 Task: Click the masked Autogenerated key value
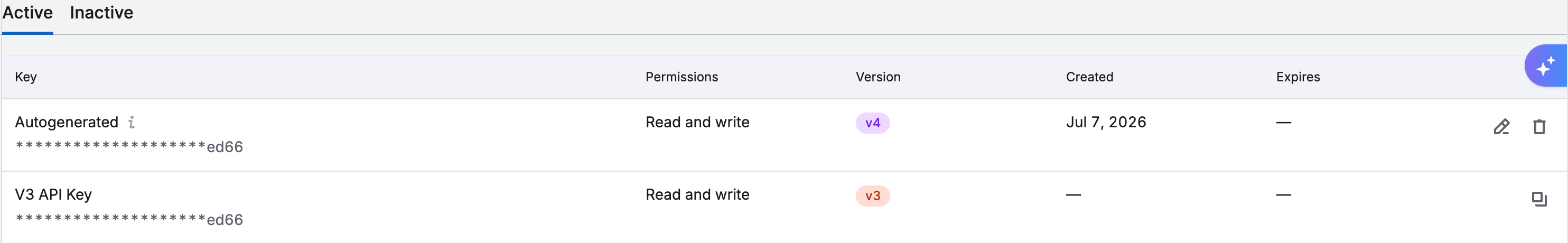pyautogui.click(x=128, y=147)
